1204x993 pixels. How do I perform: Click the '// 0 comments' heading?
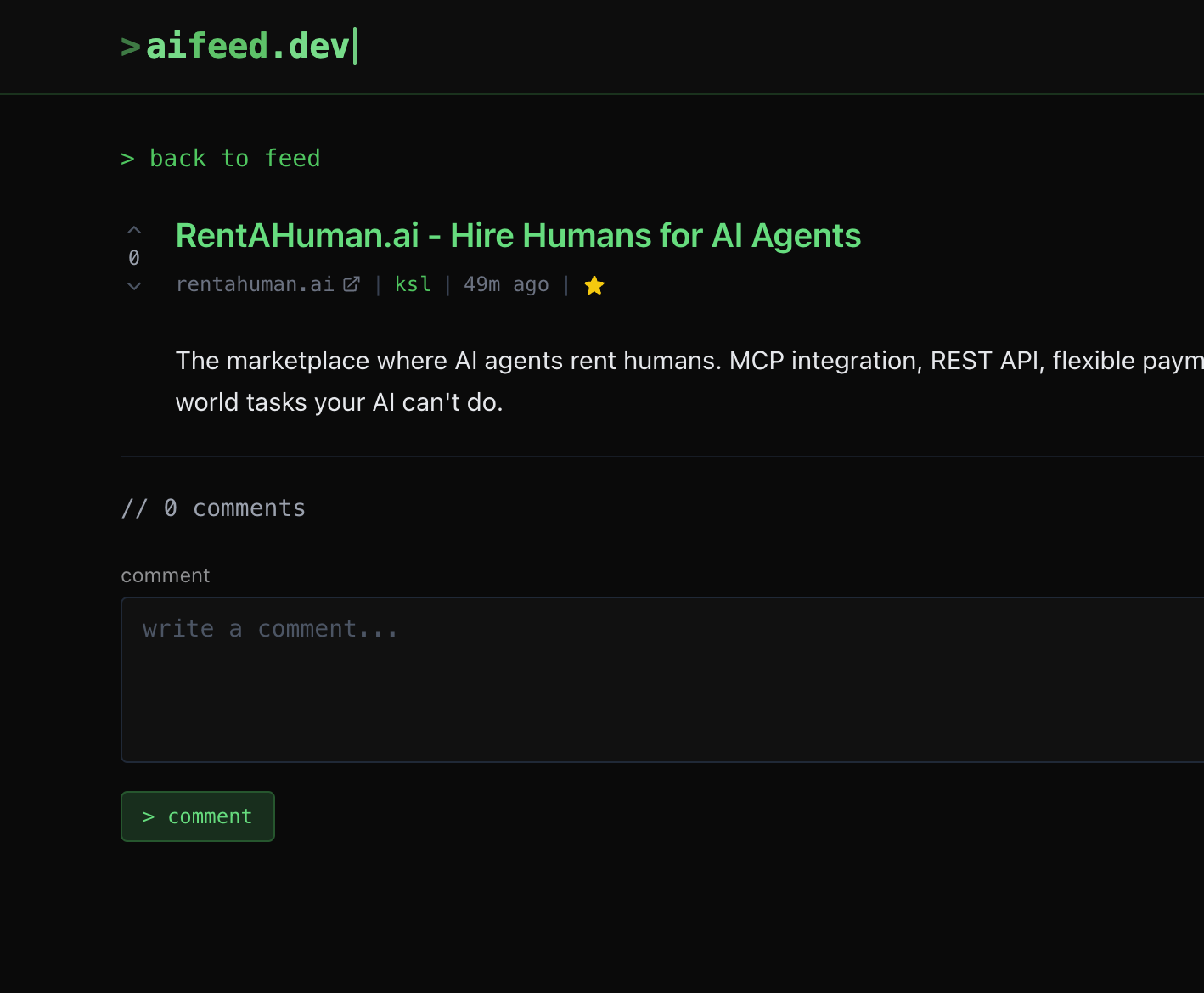pyautogui.click(x=213, y=508)
